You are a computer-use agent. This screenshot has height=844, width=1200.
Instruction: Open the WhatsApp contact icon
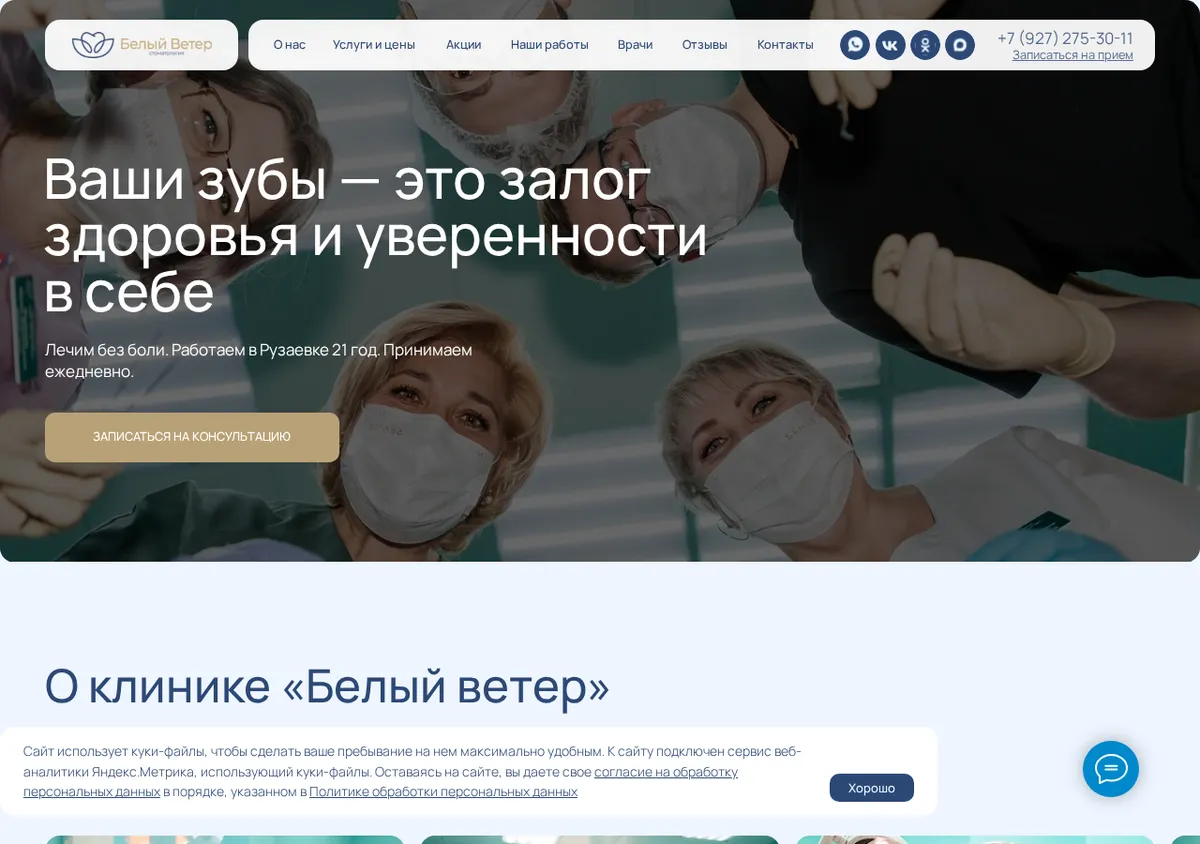tap(855, 45)
